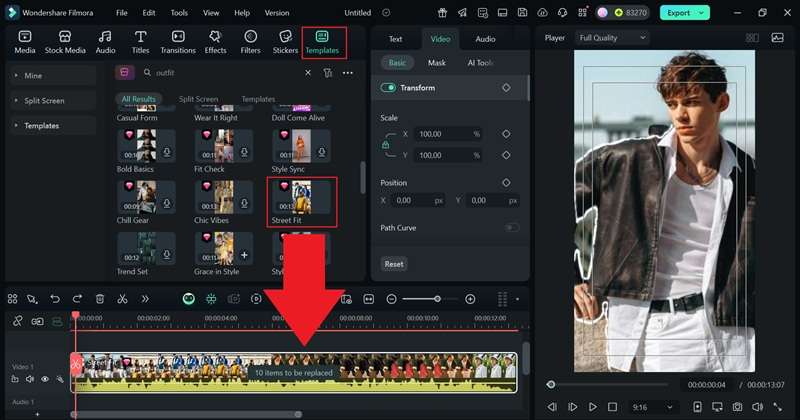Open the Filters library

point(250,42)
